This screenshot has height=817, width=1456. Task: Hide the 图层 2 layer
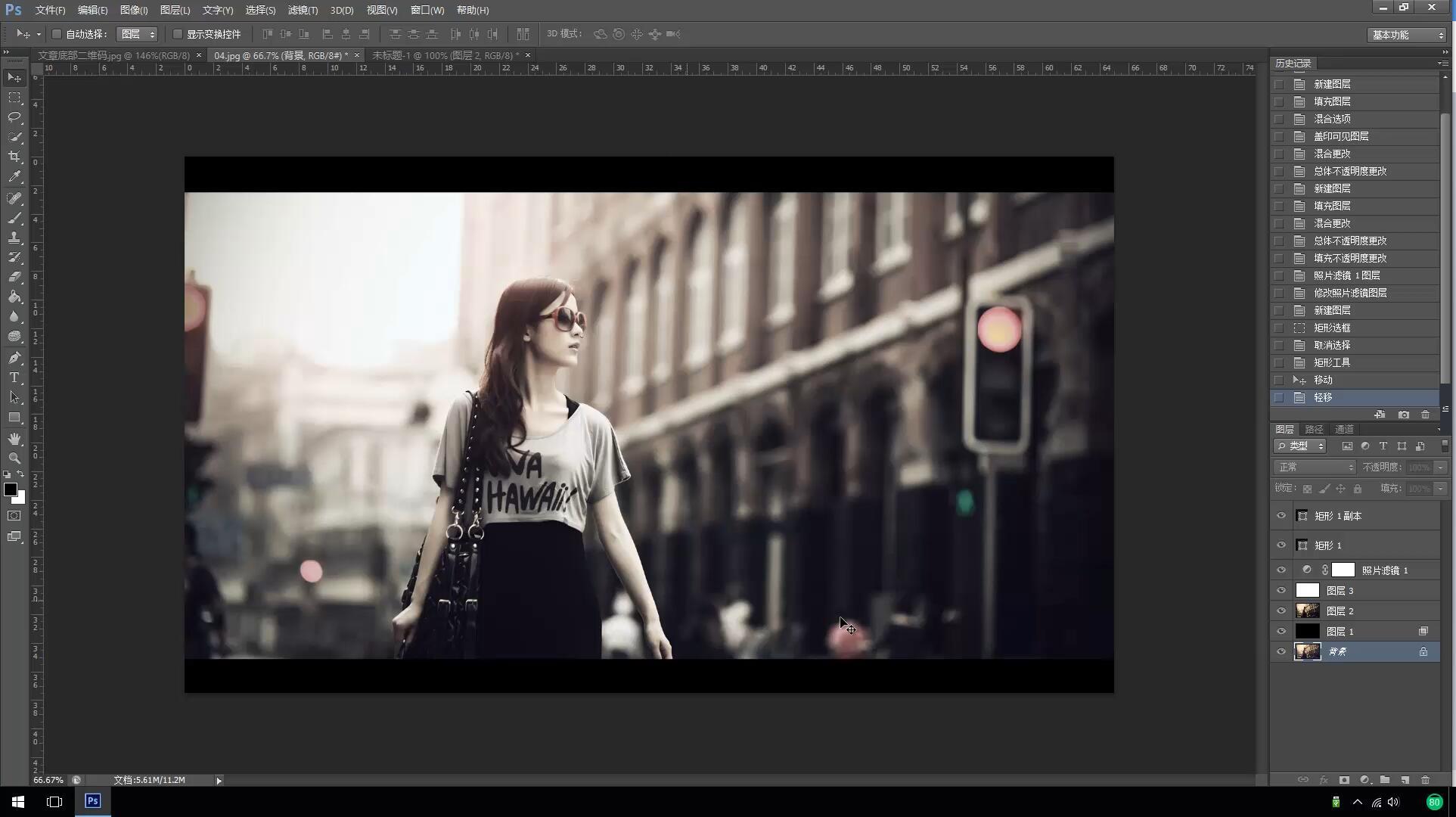click(1281, 611)
